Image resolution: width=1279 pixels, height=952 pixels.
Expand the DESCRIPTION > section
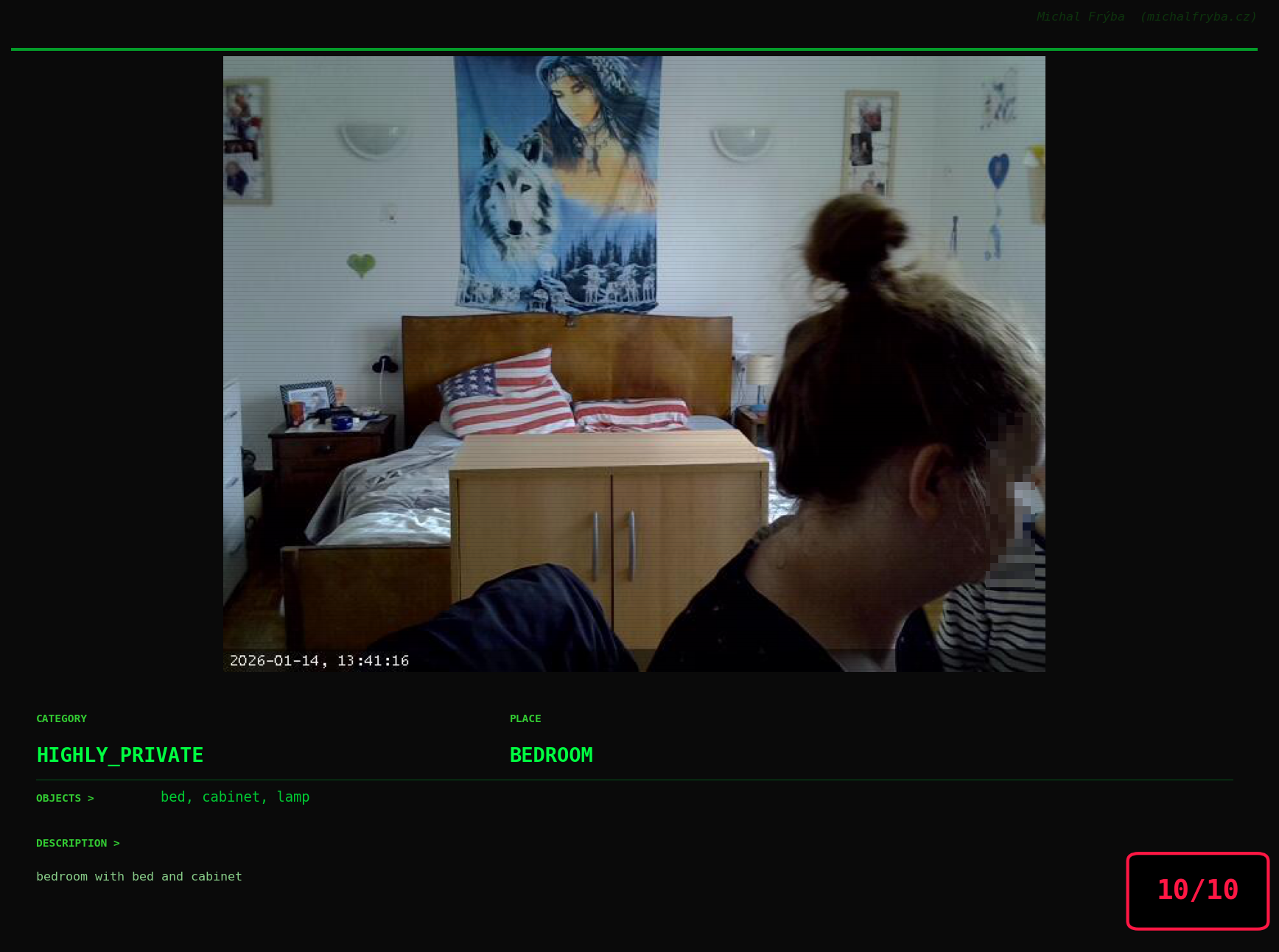click(77, 843)
